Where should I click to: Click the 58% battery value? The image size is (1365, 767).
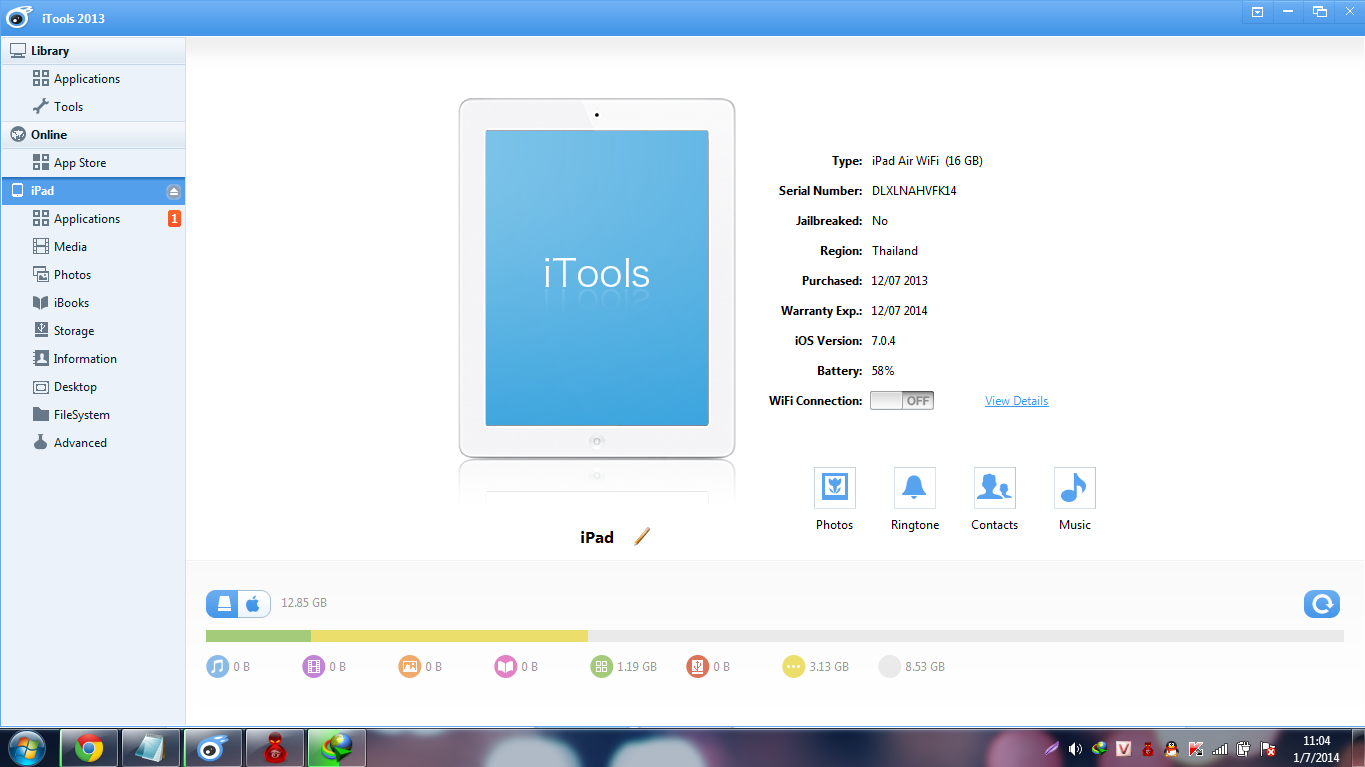[883, 371]
